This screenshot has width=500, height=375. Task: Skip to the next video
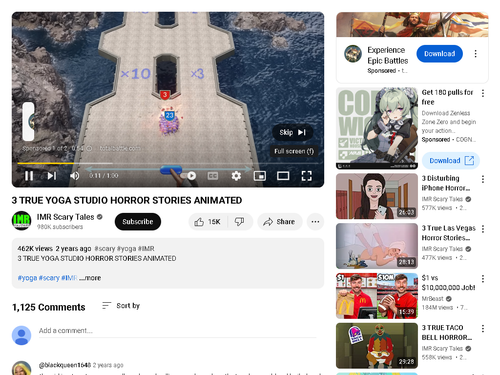pyautogui.click(x=51, y=176)
